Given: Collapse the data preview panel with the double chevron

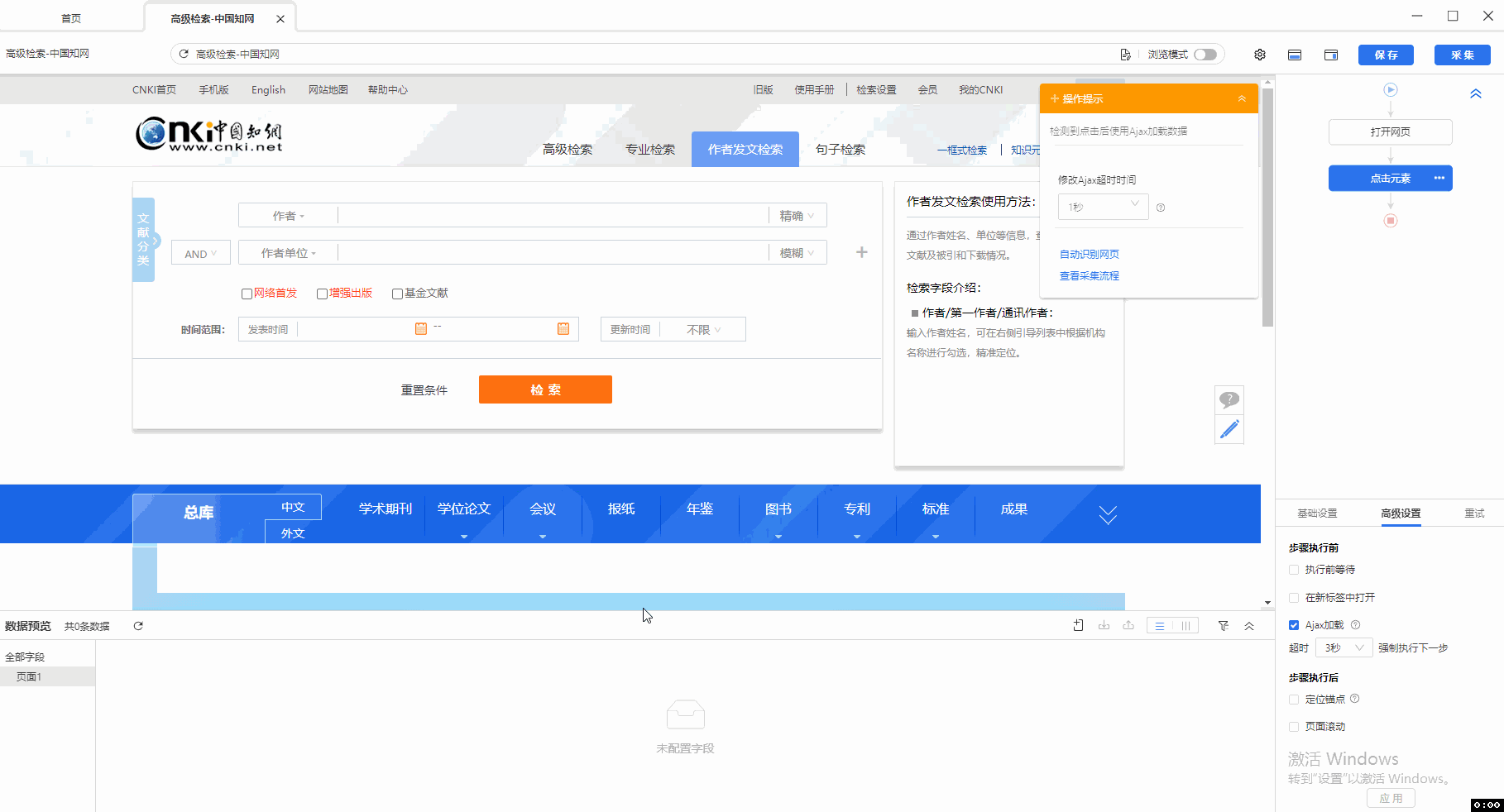Looking at the screenshot, I should tap(1249, 626).
